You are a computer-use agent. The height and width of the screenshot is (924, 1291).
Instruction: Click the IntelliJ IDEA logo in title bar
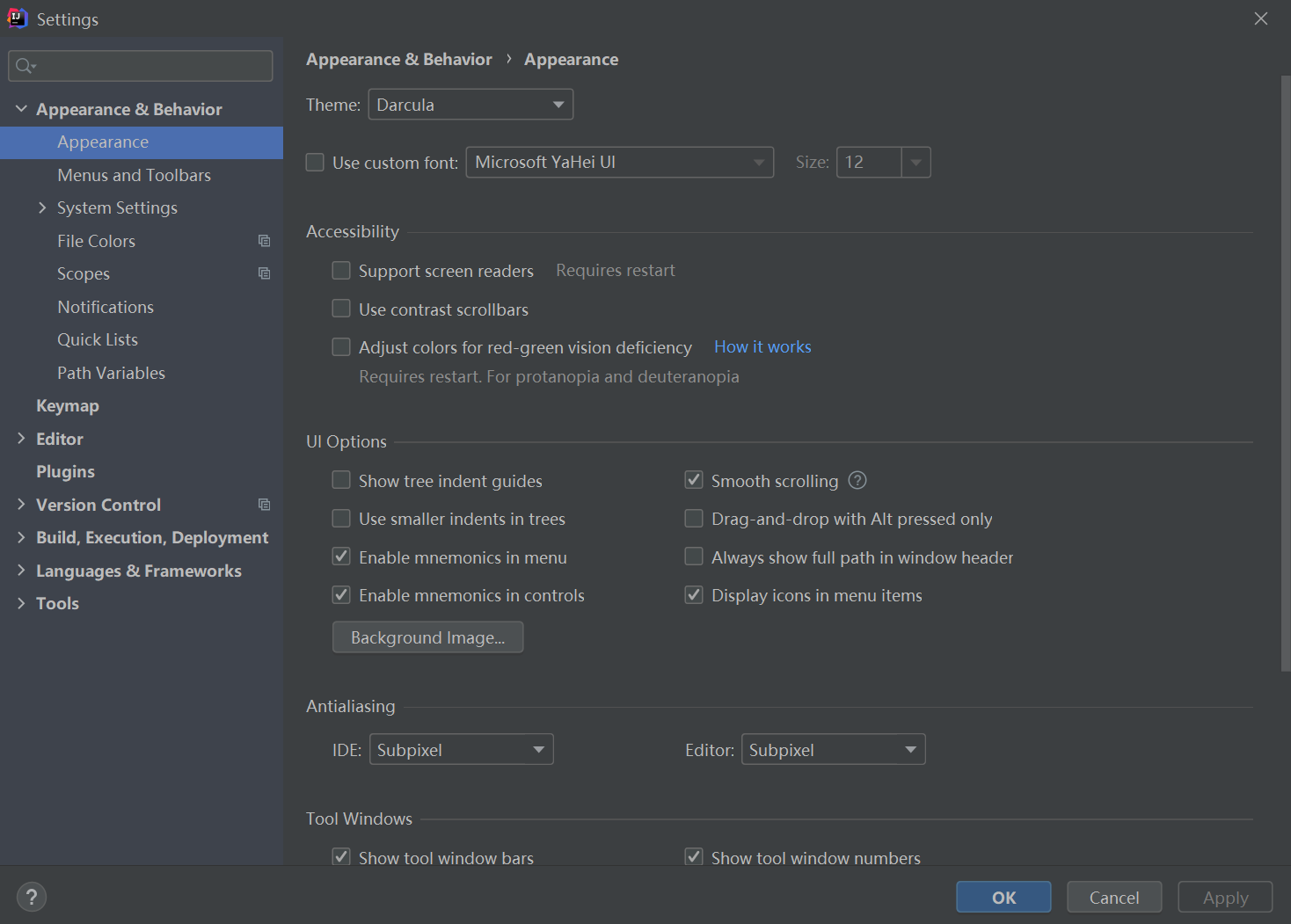point(18,18)
